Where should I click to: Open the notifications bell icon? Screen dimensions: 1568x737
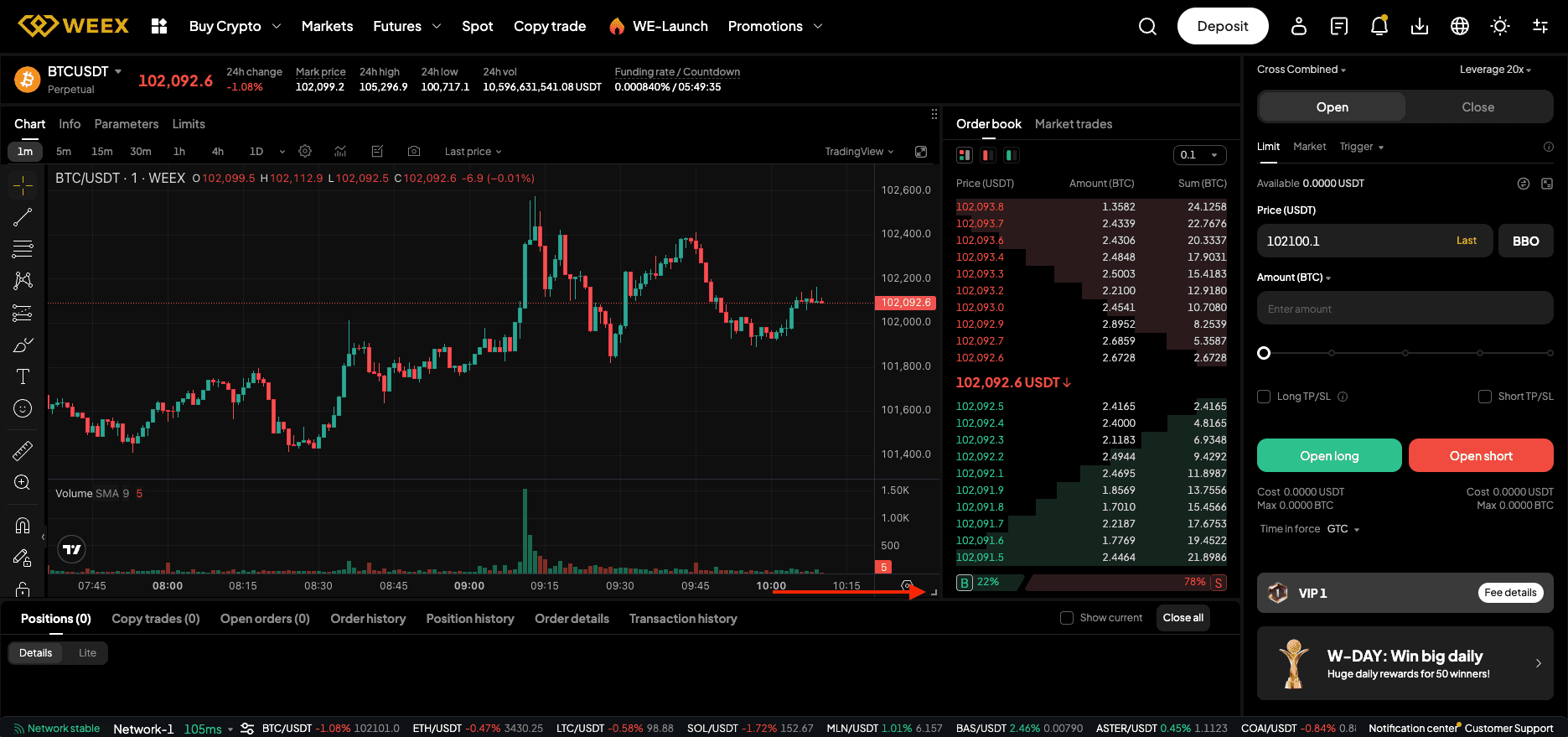point(1379,27)
